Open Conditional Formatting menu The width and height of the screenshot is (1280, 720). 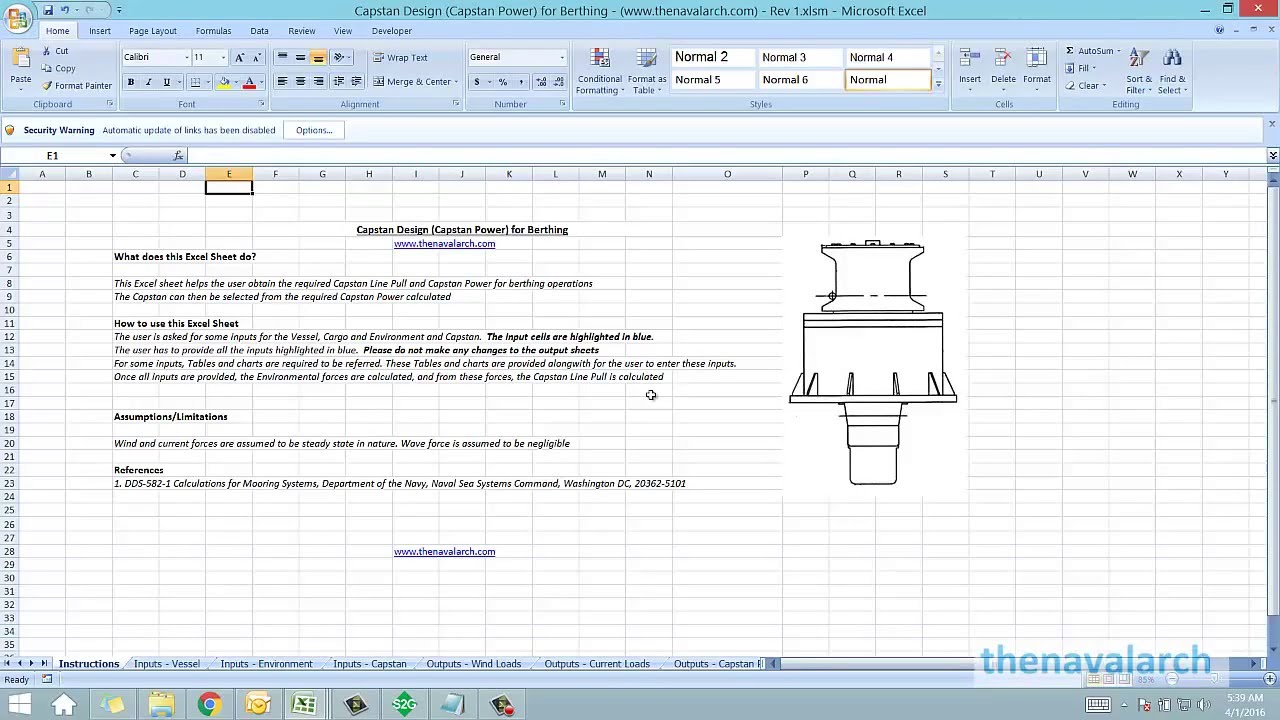pos(600,72)
